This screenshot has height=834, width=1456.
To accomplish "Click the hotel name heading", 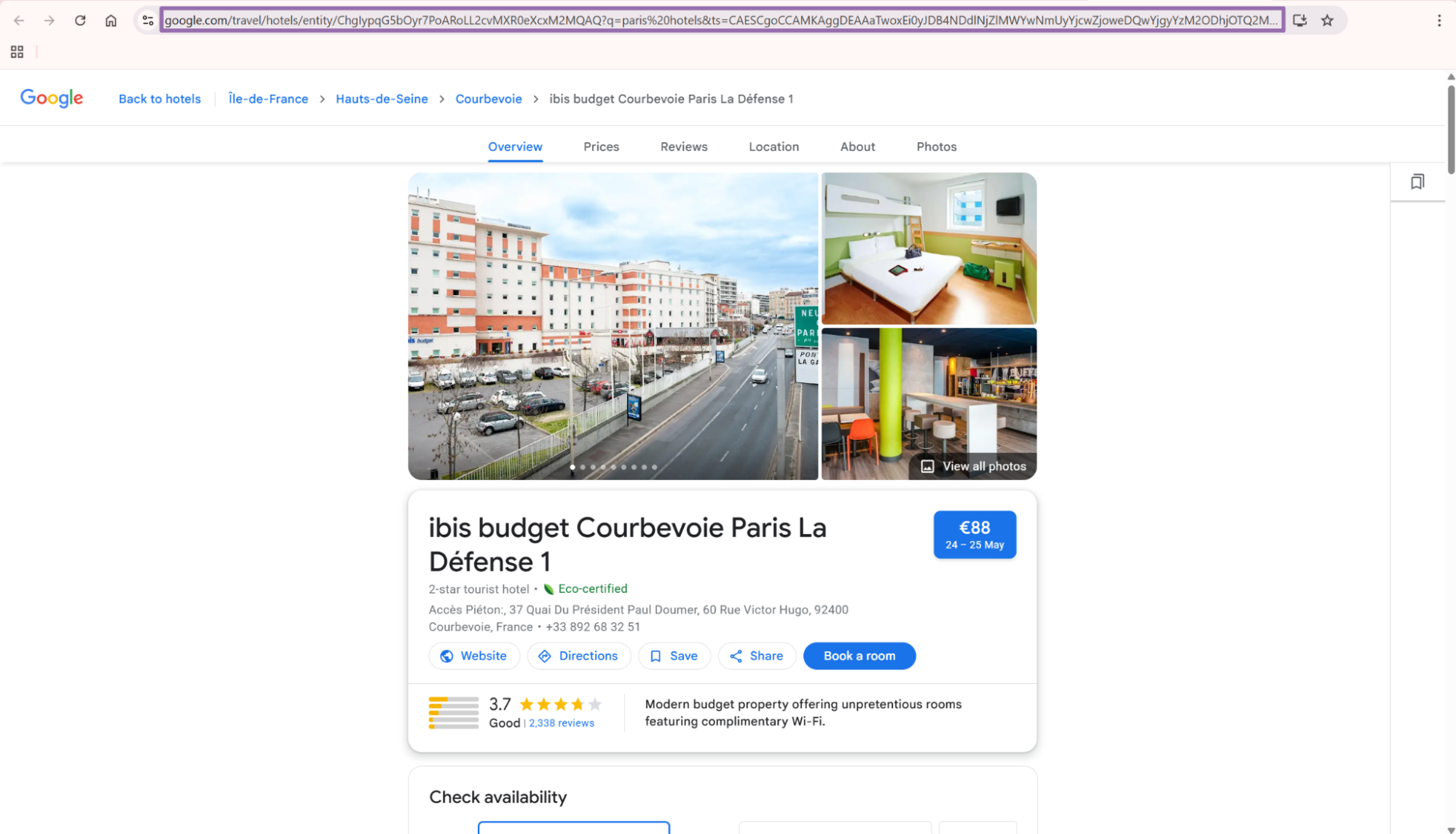I will [627, 545].
